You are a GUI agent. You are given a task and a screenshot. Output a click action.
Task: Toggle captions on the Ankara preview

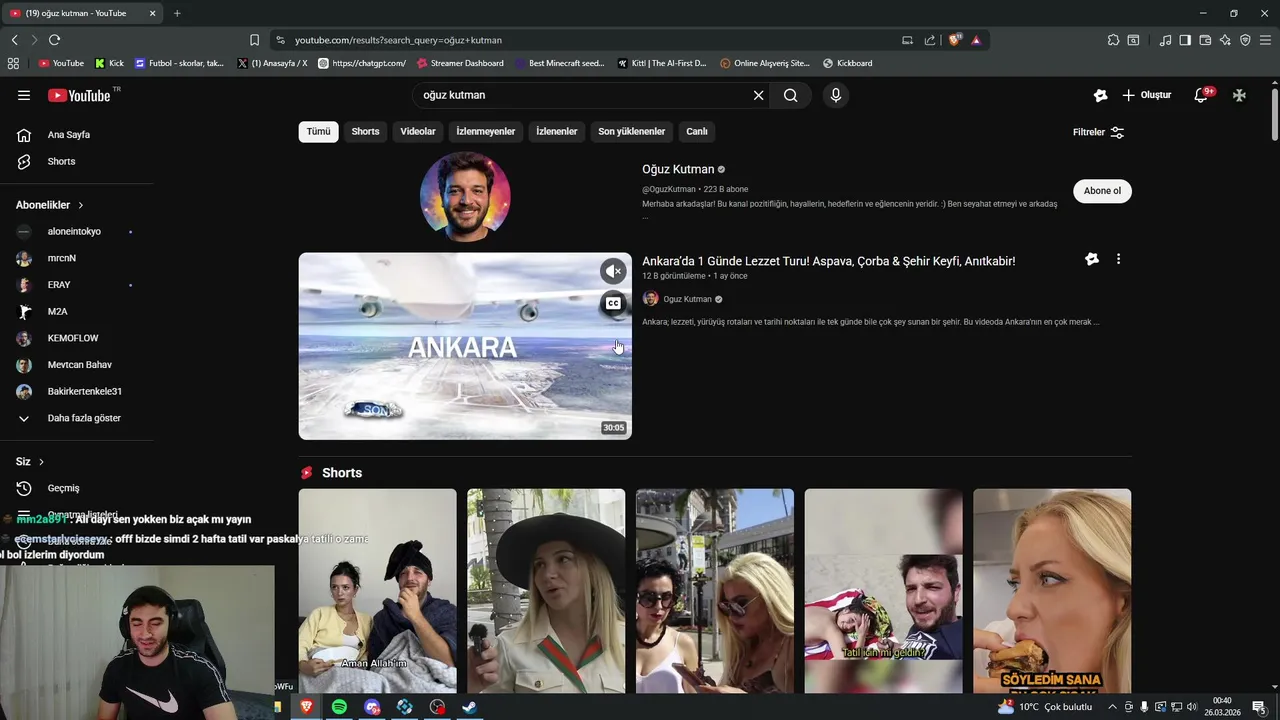(x=613, y=303)
